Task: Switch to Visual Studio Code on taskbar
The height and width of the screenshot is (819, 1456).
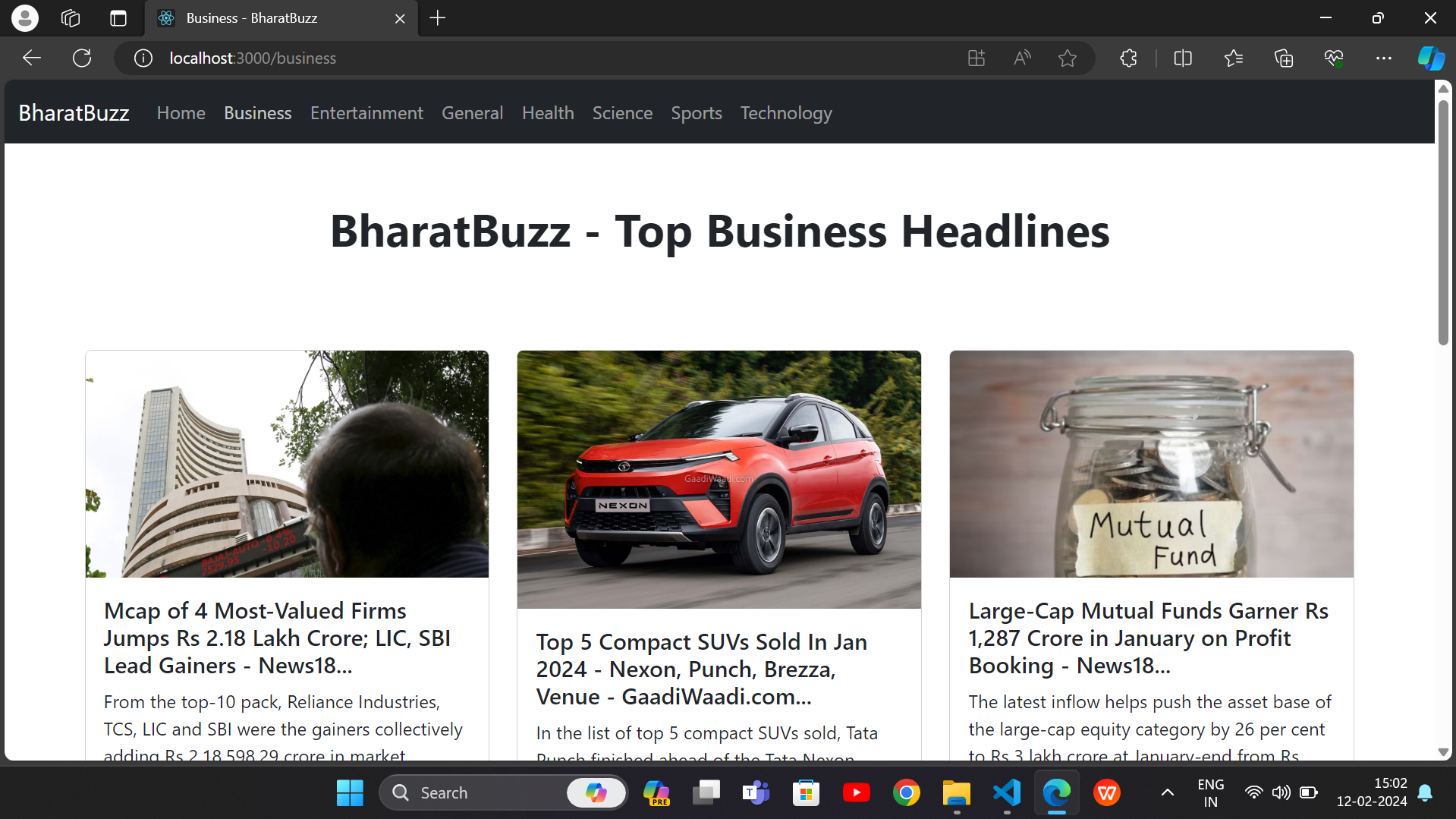Action: [1007, 793]
